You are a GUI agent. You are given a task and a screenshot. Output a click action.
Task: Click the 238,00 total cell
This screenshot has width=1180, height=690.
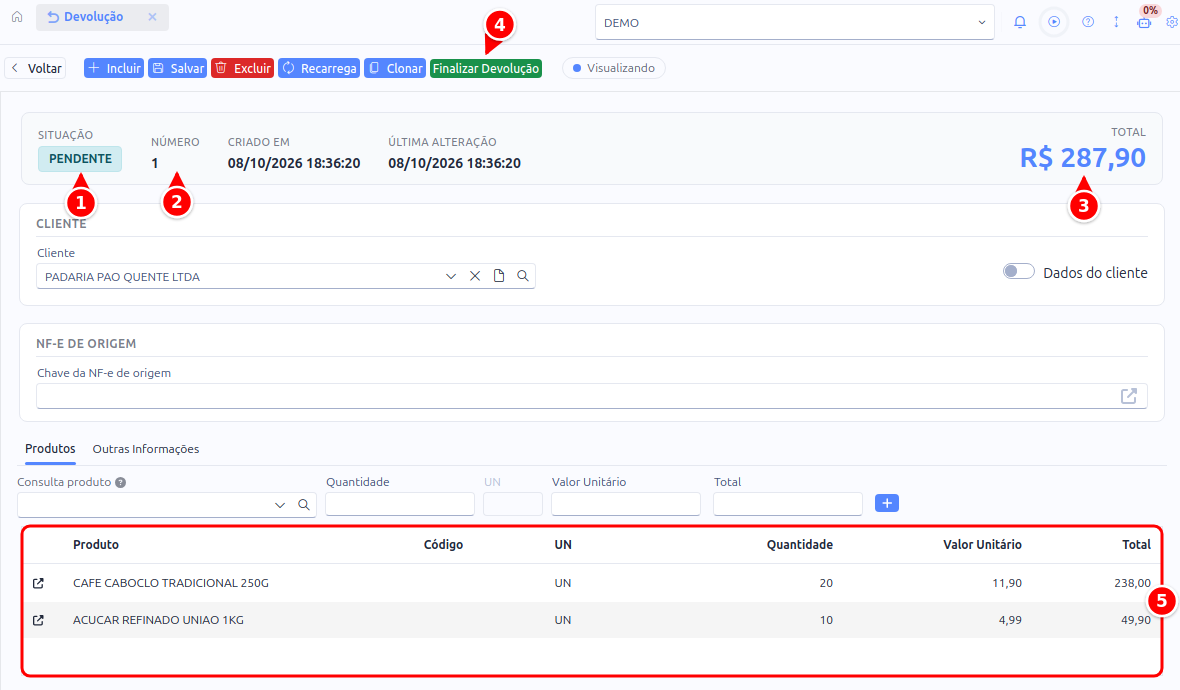coord(1133,583)
